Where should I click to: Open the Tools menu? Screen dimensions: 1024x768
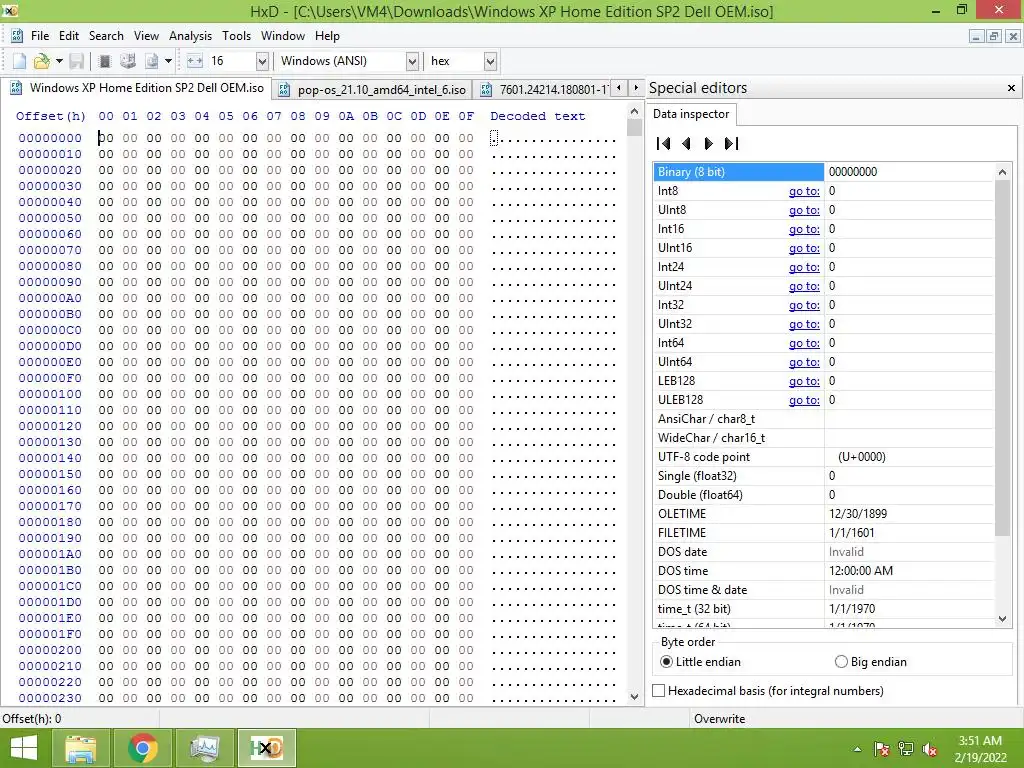pos(236,36)
